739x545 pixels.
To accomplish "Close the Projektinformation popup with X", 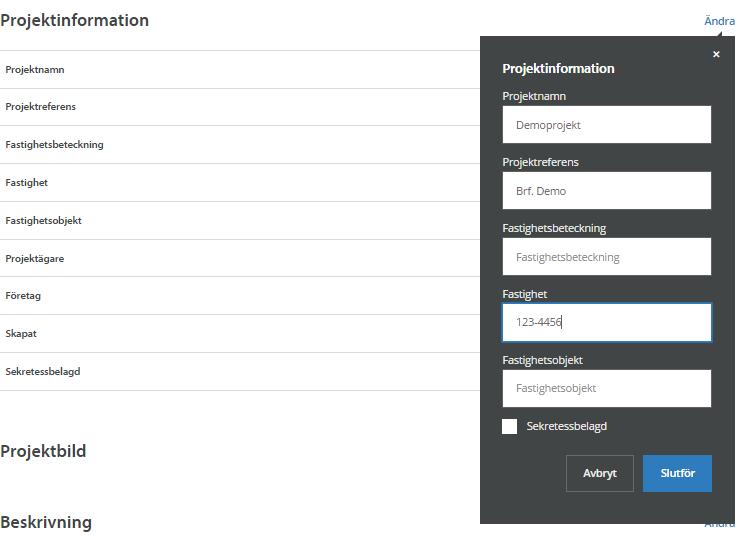I will [x=716, y=54].
